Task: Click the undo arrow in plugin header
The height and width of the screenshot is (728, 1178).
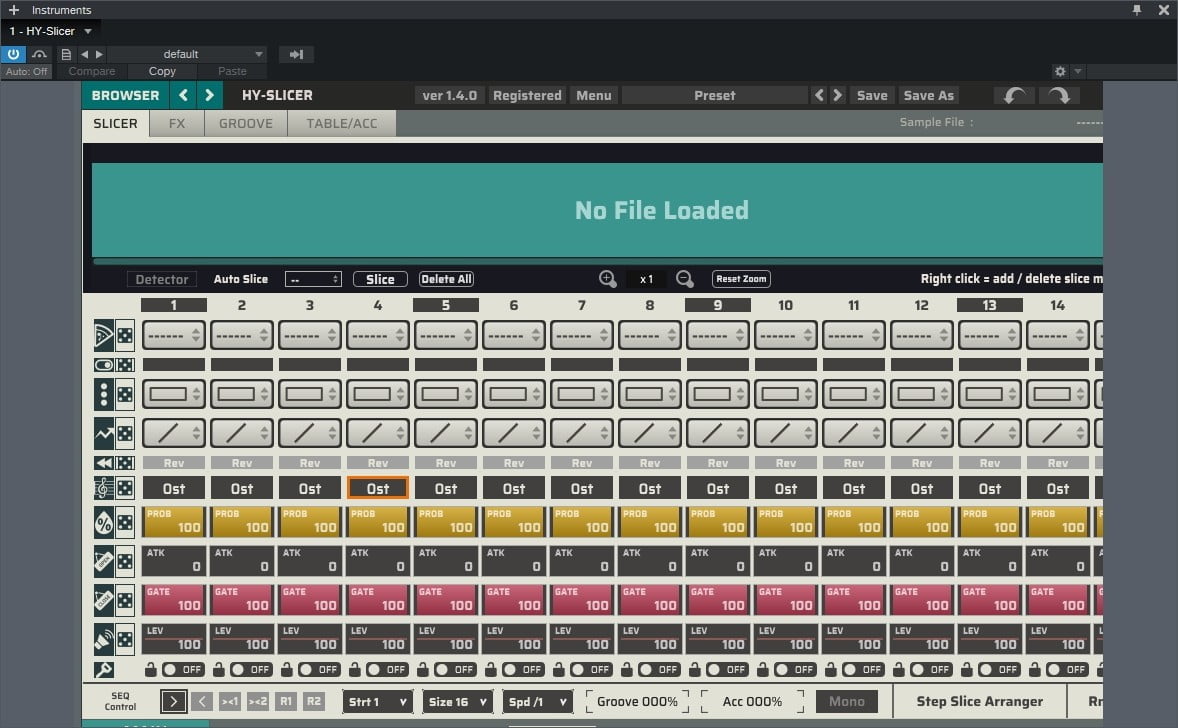Action: point(1014,95)
